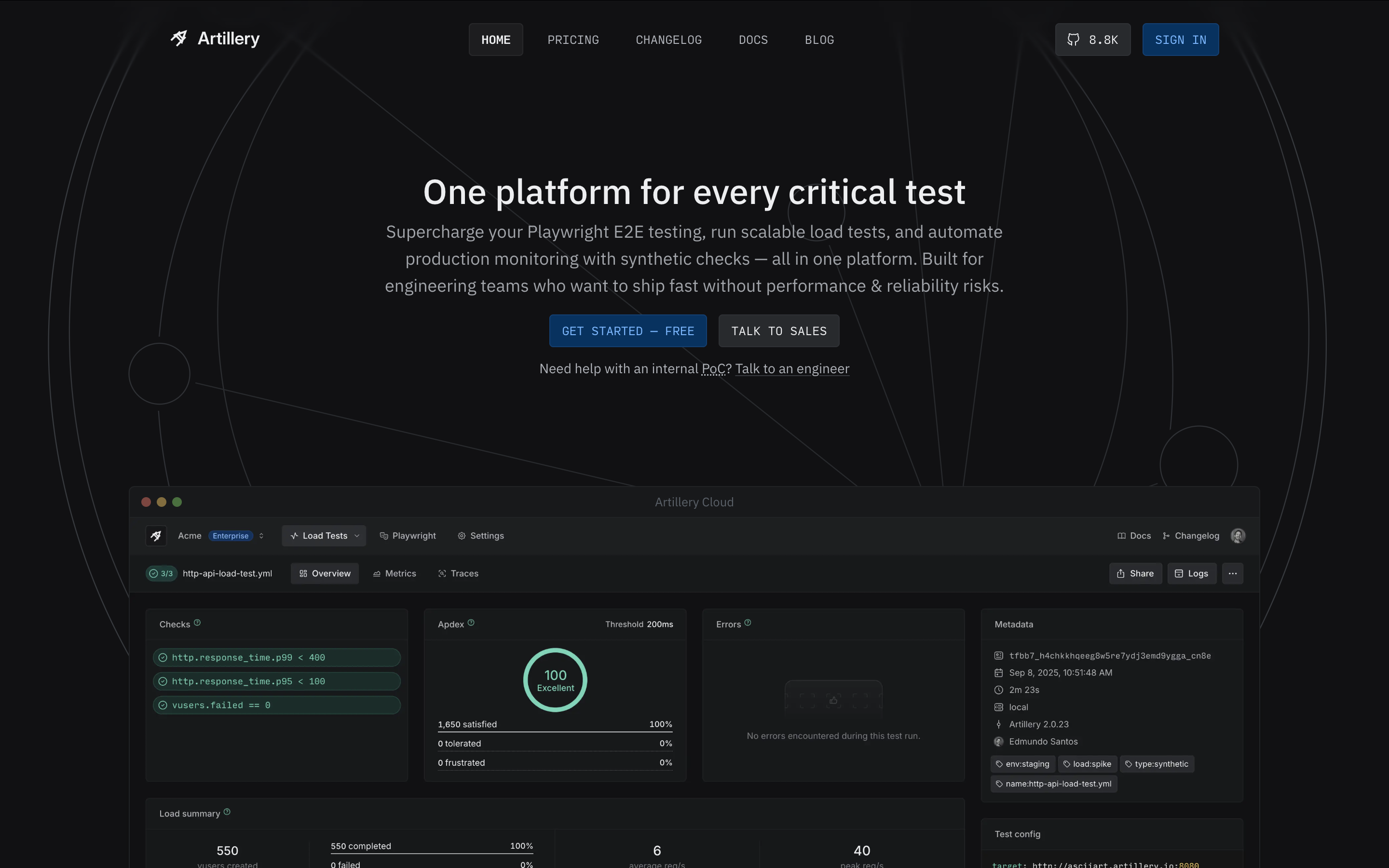
Task: Click the Checks help question icon
Action: (x=197, y=623)
